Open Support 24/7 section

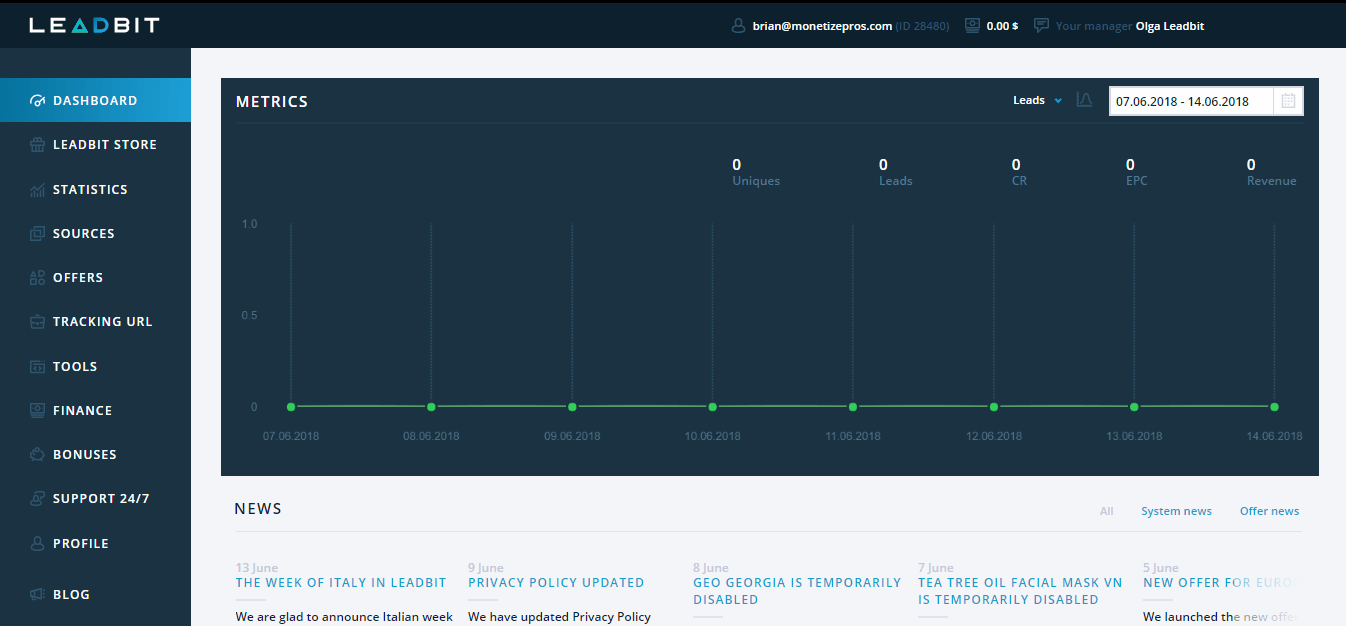(x=100, y=499)
